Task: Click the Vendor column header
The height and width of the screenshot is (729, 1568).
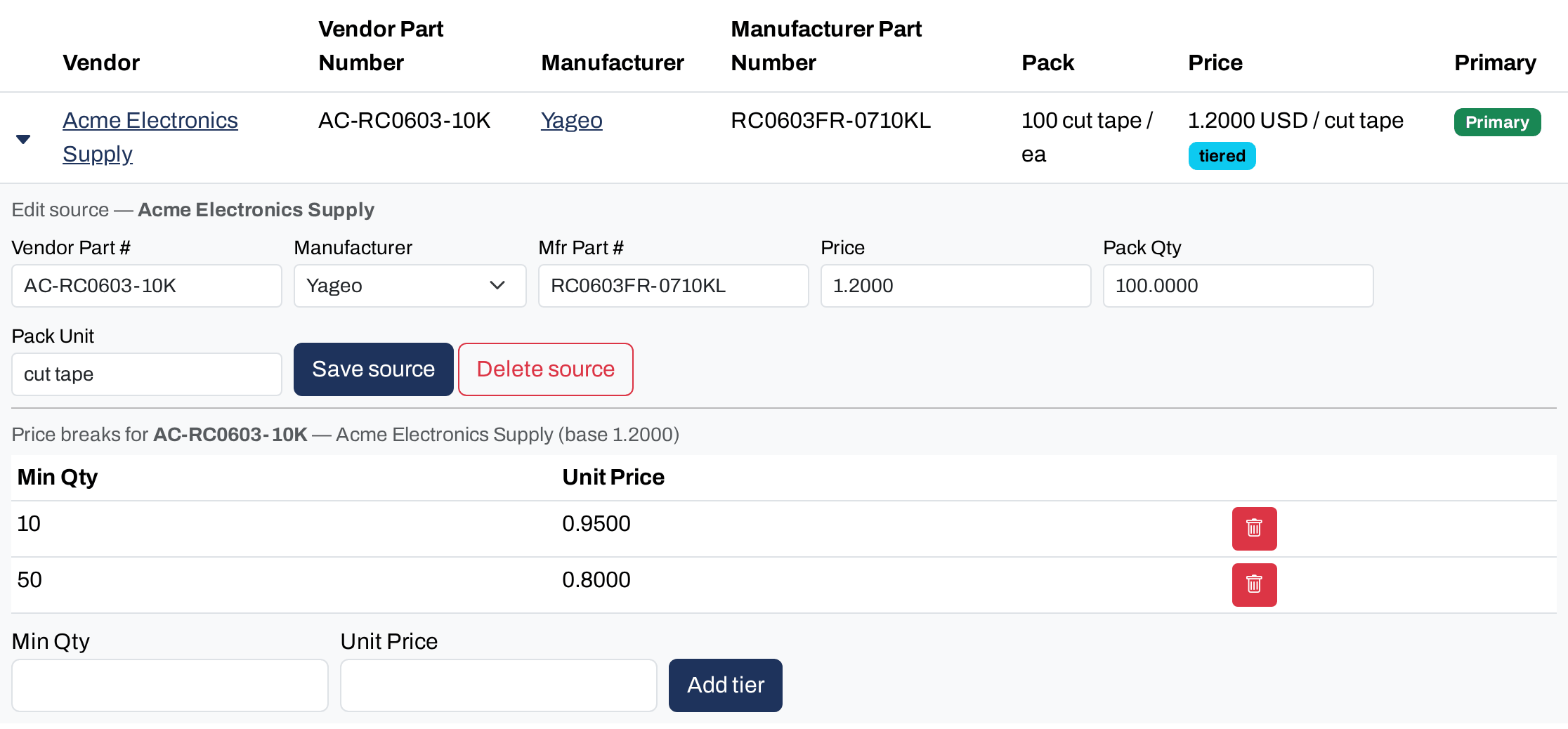Action: coord(101,63)
